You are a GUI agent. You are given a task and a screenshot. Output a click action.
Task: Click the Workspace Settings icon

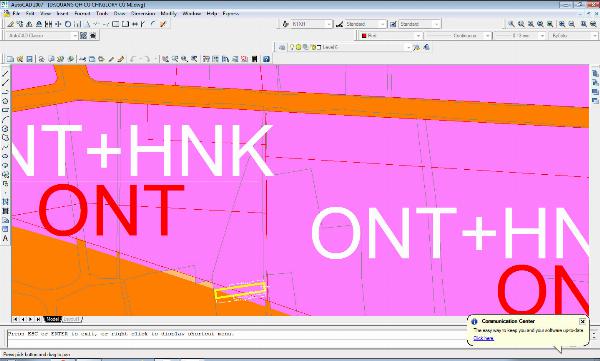tap(83, 36)
